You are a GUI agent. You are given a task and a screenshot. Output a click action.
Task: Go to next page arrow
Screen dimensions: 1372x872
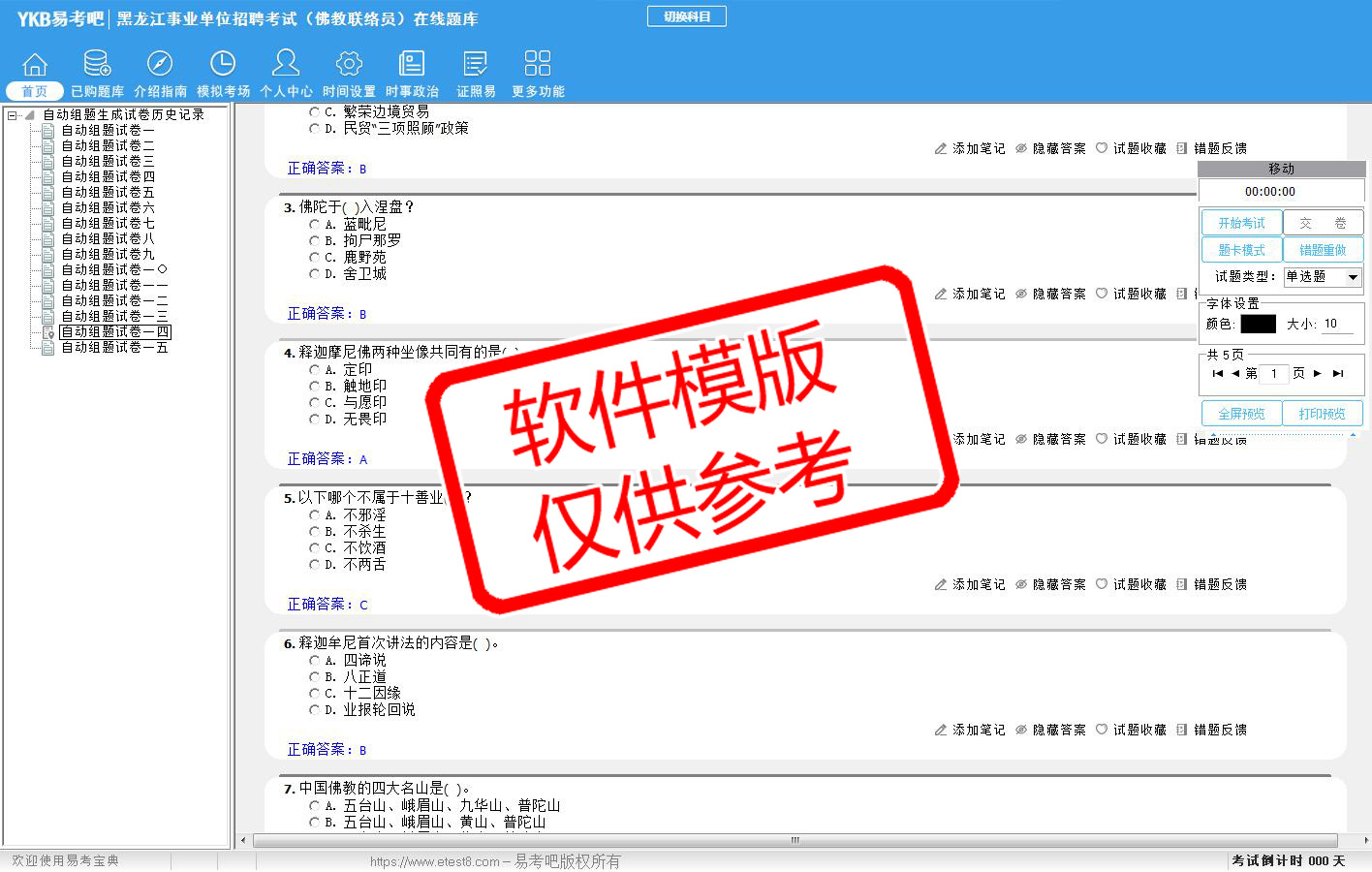[1318, 374]
